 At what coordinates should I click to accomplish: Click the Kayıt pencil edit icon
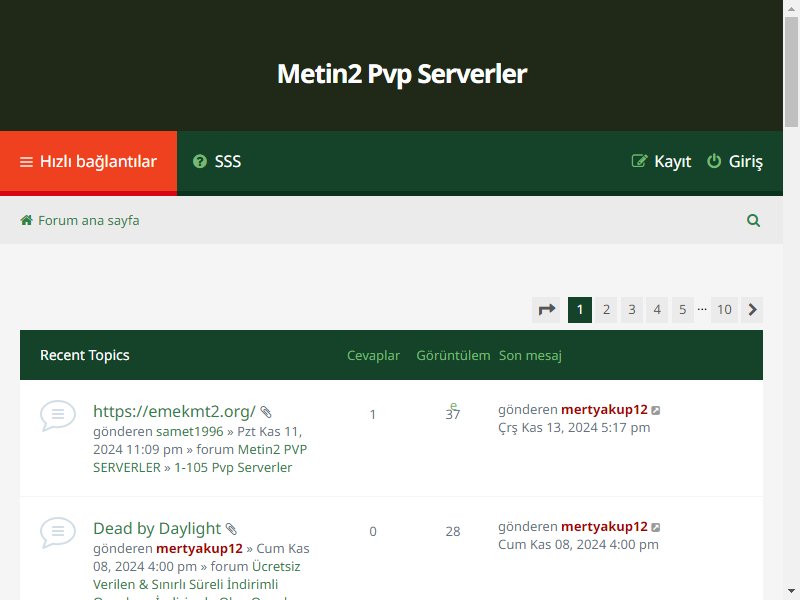click(639, 161)
